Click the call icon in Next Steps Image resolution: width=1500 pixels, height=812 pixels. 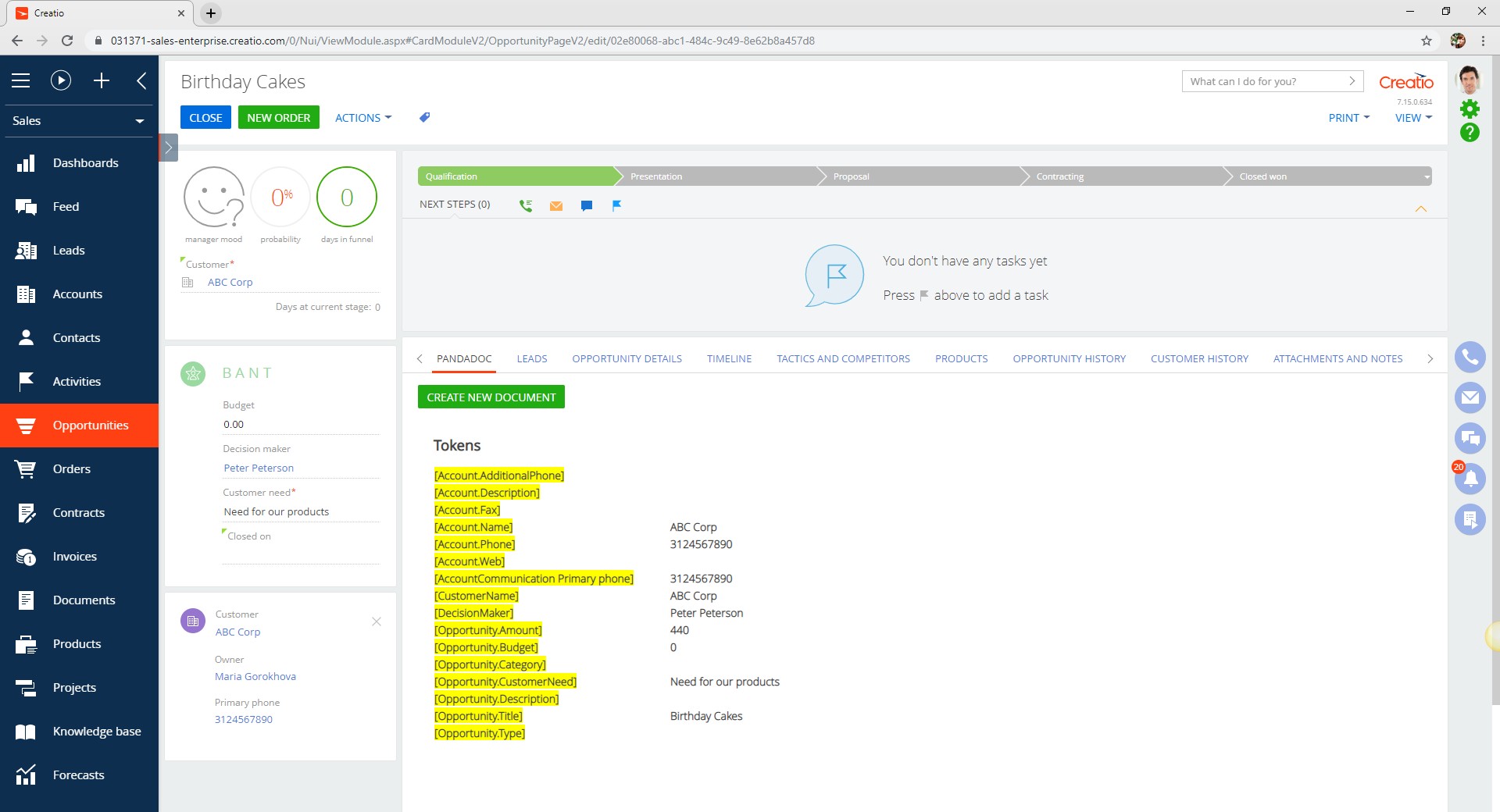coord(526,205)
